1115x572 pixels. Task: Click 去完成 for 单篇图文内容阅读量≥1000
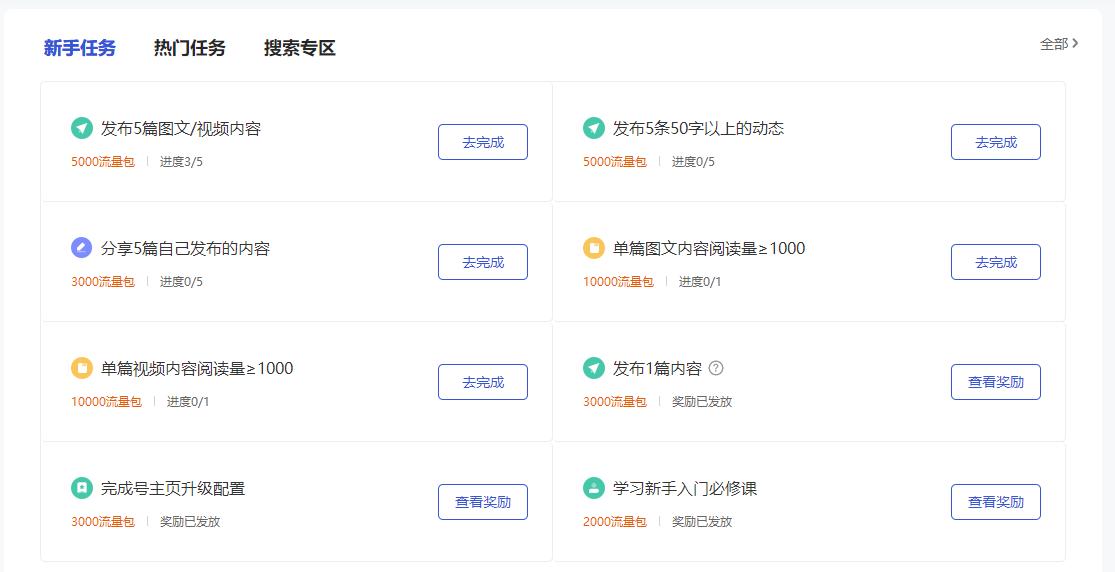tap(996, 262)
